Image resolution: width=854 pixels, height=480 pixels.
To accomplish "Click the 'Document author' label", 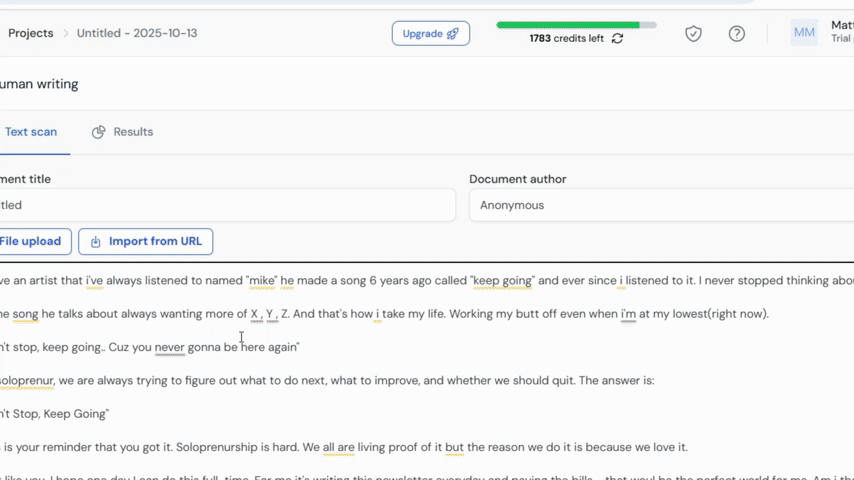I will coord(517,179).
